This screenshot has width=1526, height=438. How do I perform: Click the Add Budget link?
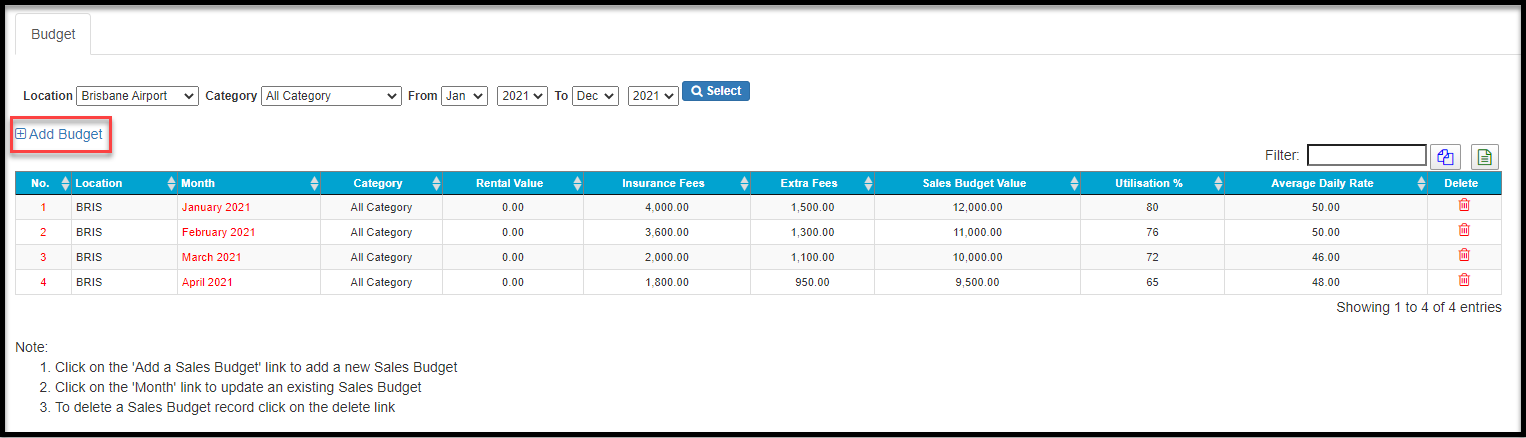coord(59,134)
